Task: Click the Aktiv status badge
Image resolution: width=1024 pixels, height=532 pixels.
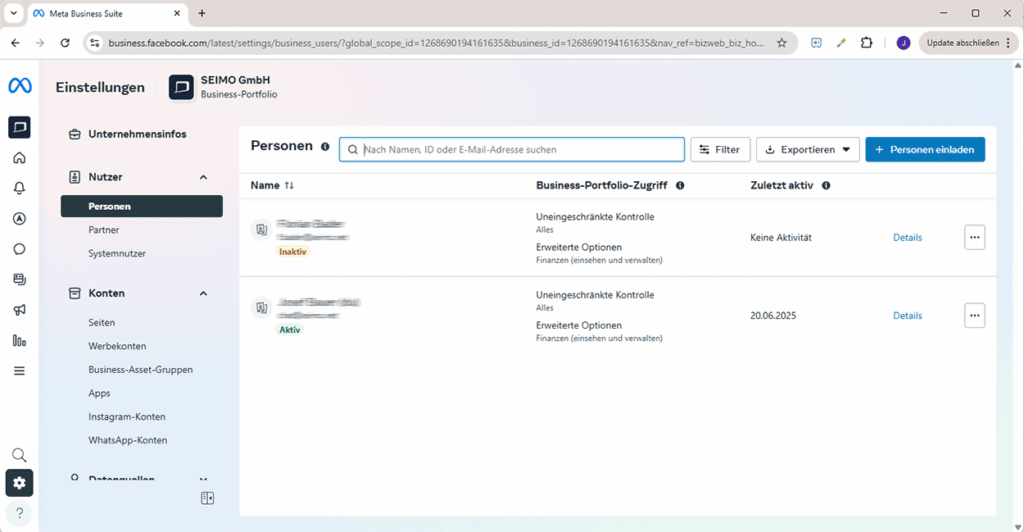Action: click(290, 330)
